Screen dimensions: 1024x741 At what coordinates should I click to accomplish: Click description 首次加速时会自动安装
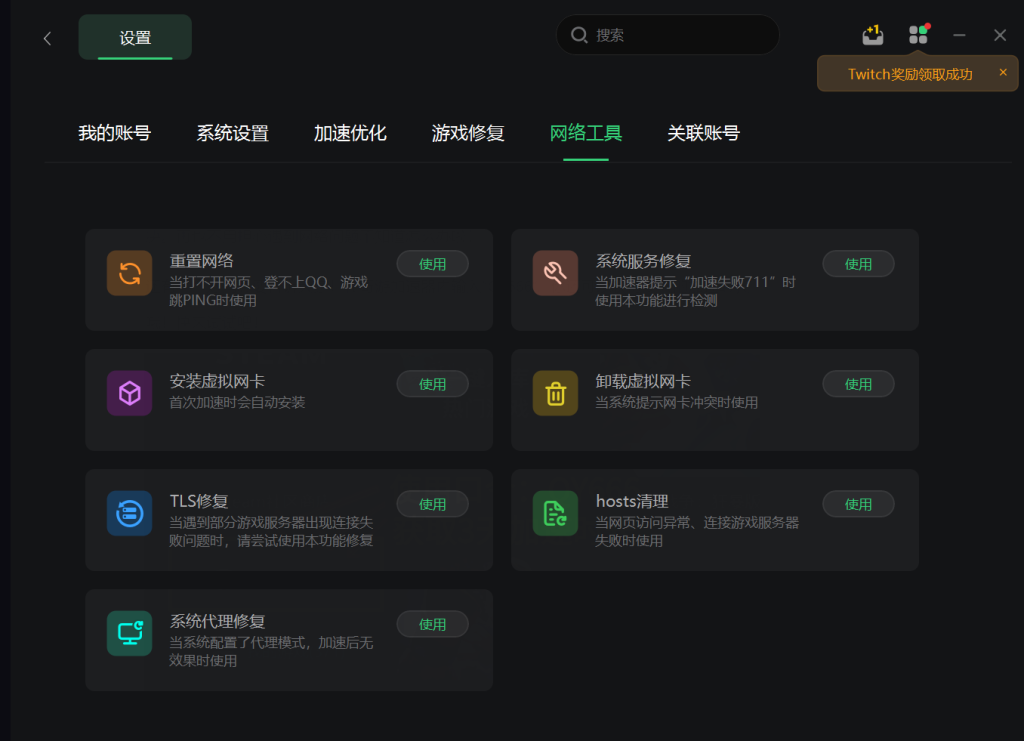[x=237, y=402]
